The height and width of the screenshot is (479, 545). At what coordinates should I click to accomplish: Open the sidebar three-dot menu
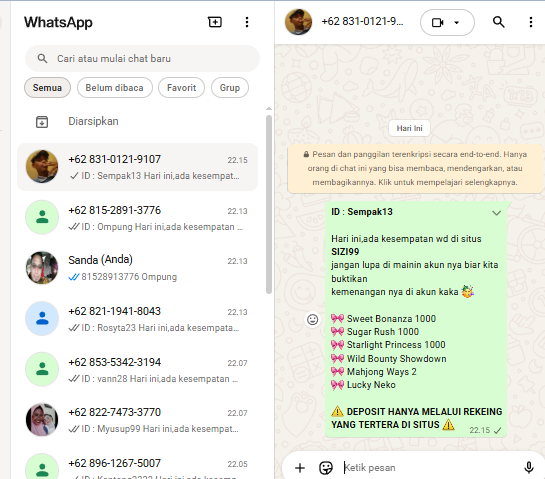(x=247, y=22)
